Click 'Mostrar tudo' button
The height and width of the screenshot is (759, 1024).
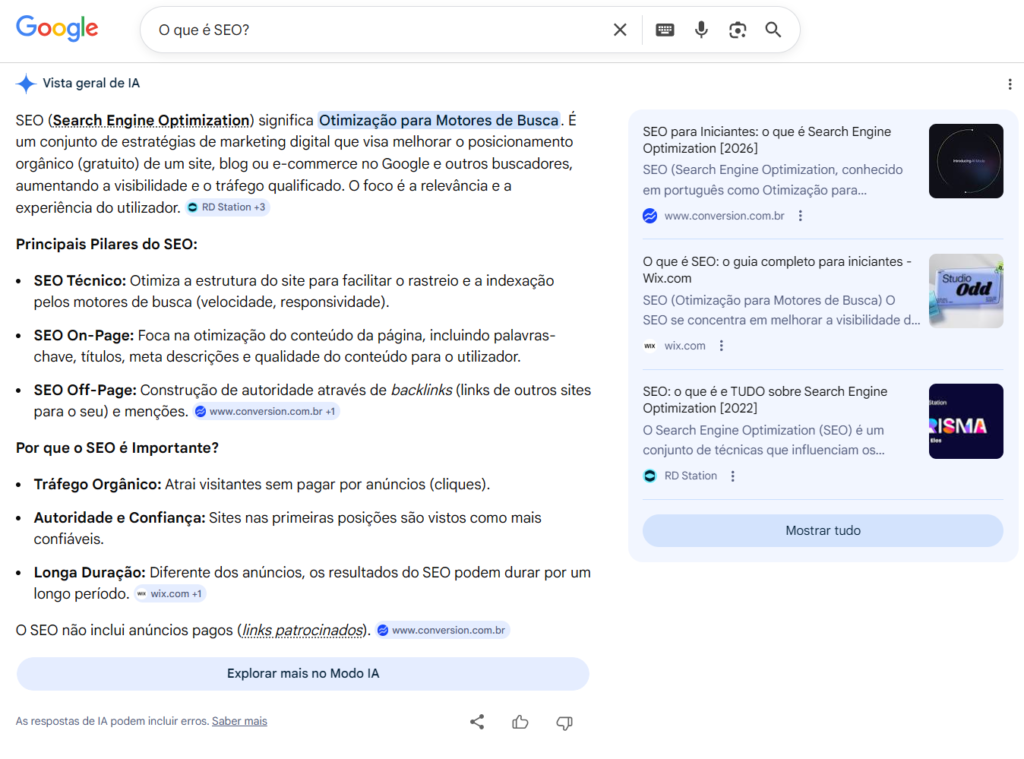(x=822, y=531)
